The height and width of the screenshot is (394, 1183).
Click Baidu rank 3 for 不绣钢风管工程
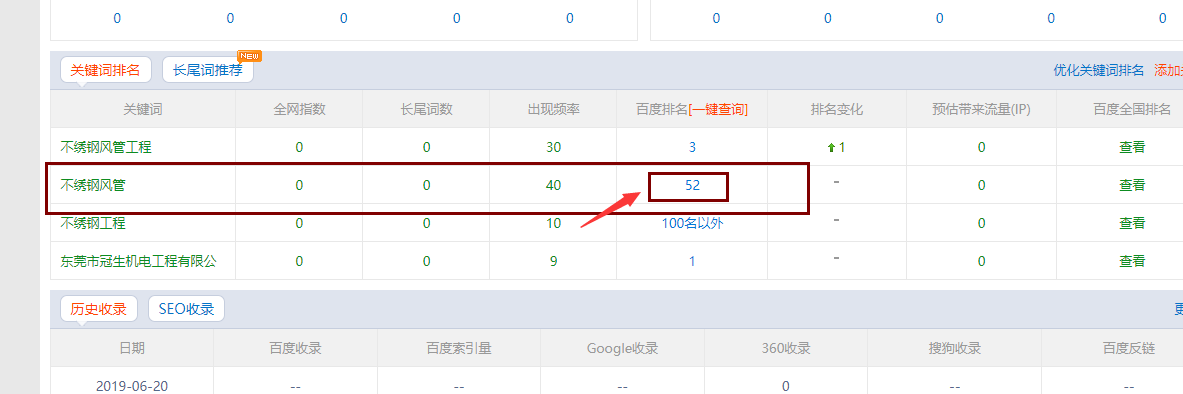[x=692, y=147]
